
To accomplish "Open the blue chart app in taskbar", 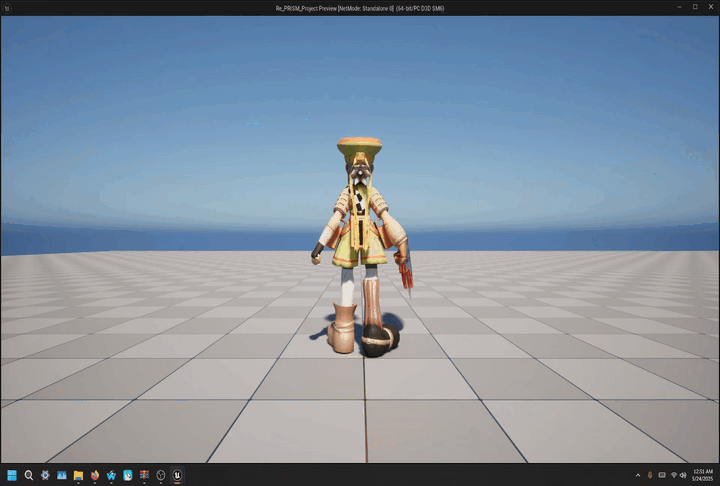I will (62, 475).
